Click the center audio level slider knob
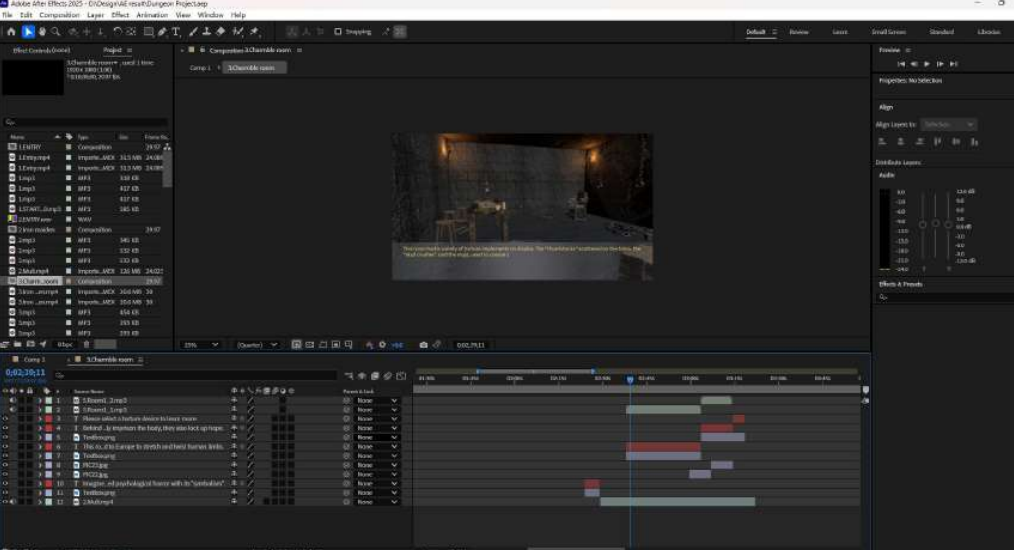This screenshot has width=1014, height=550. coord(935,223)
